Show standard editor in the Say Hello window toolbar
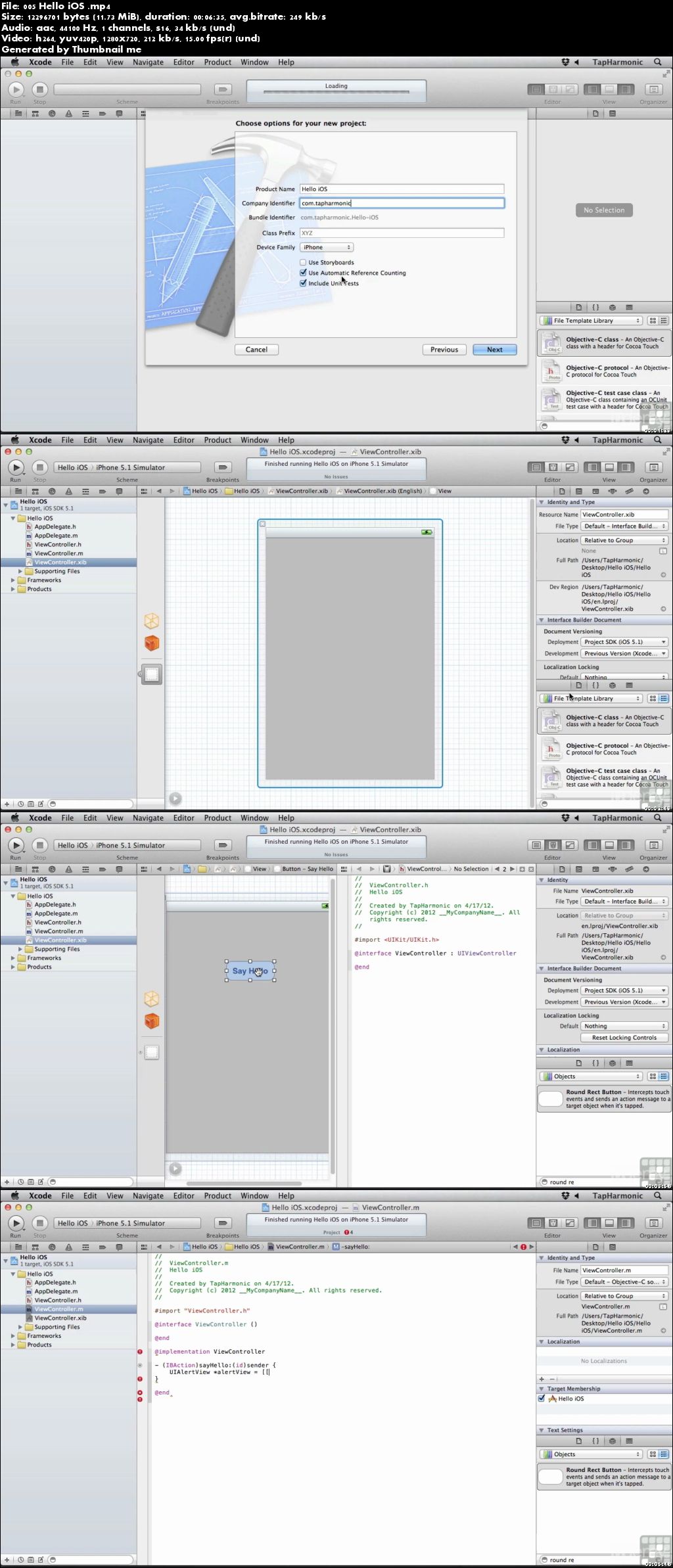 tap(536, 845)
